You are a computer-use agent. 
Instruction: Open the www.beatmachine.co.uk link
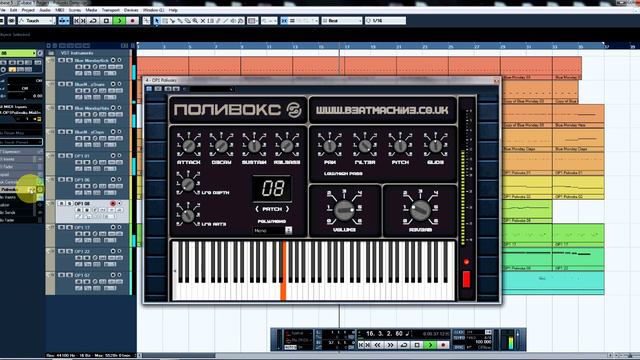382,110
